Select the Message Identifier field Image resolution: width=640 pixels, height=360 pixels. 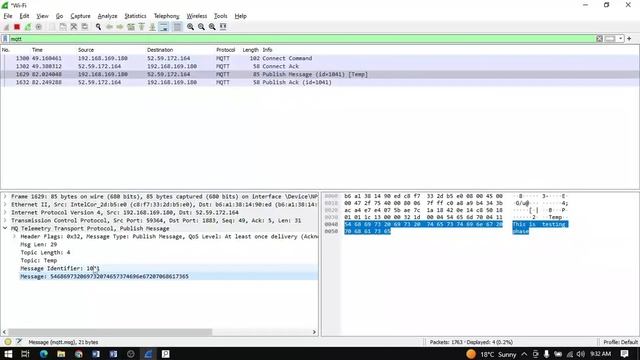click(60, 269)
